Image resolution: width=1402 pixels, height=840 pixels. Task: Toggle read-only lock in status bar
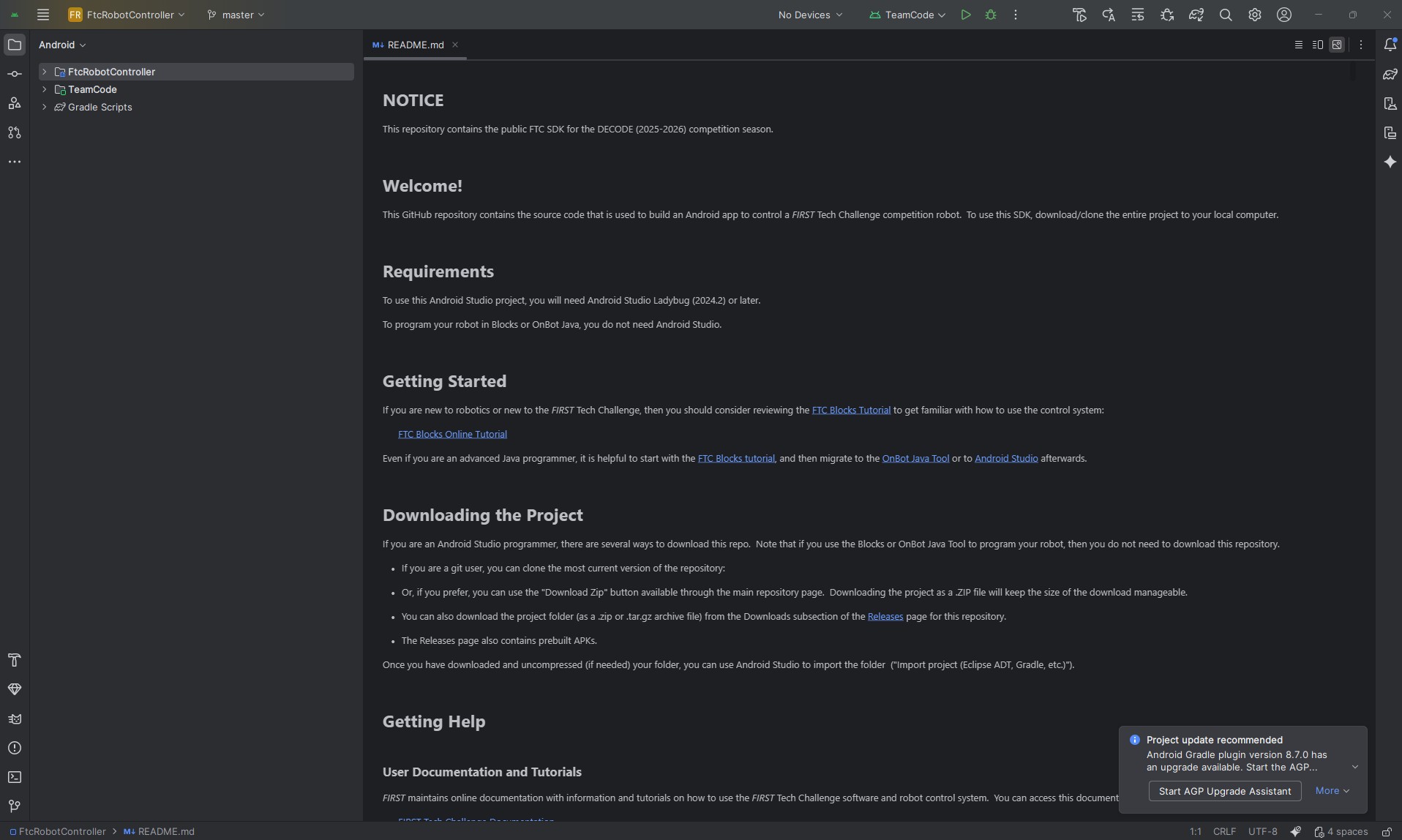pos(1387,831)
